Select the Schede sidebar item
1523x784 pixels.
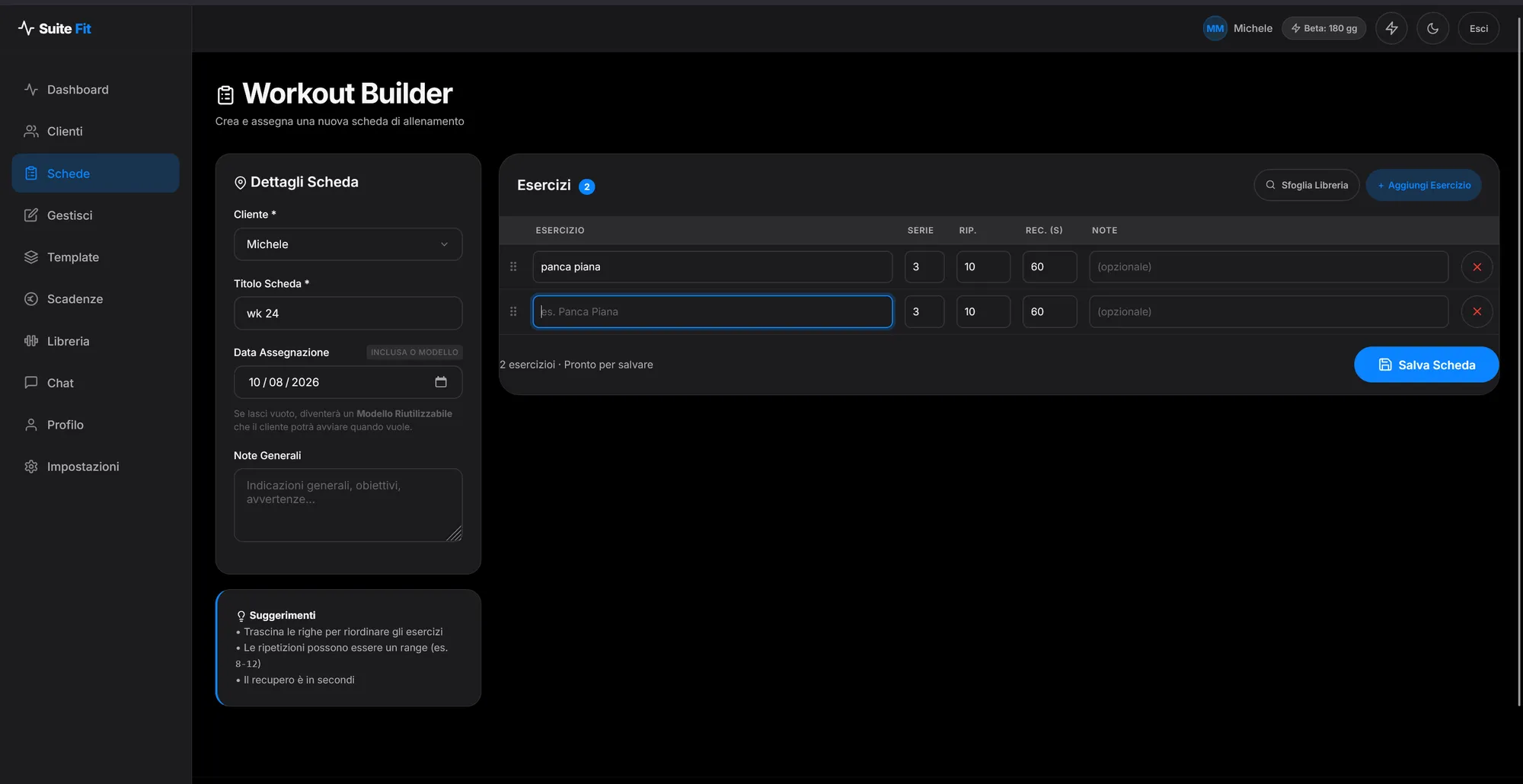(95, 174)
